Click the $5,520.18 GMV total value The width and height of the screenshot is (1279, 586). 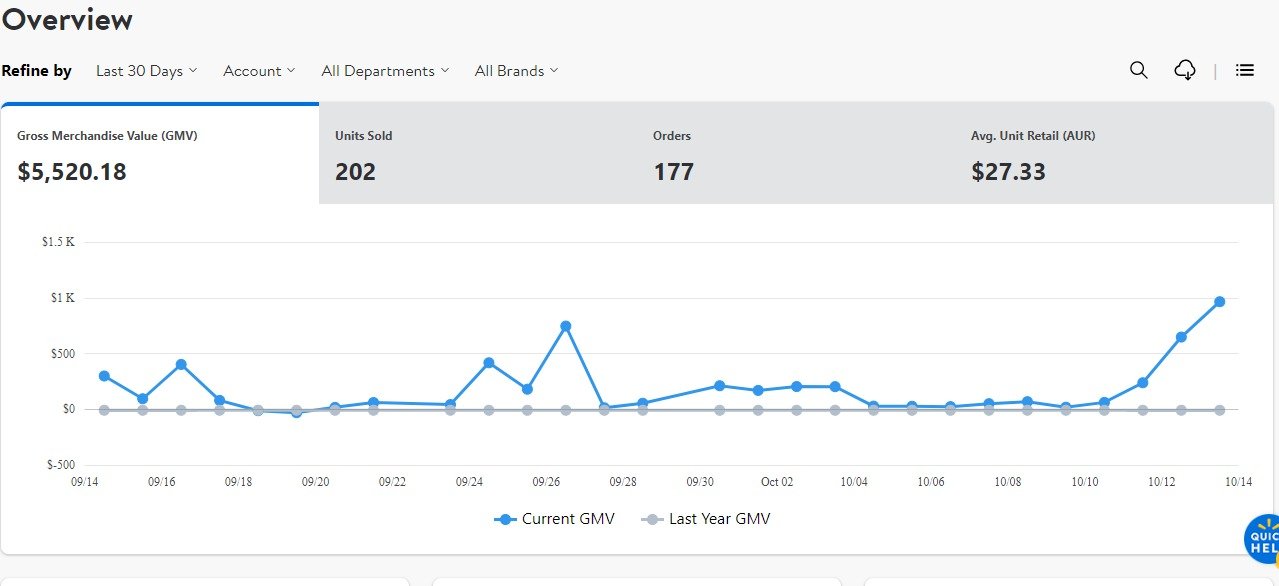pos(72,172)
